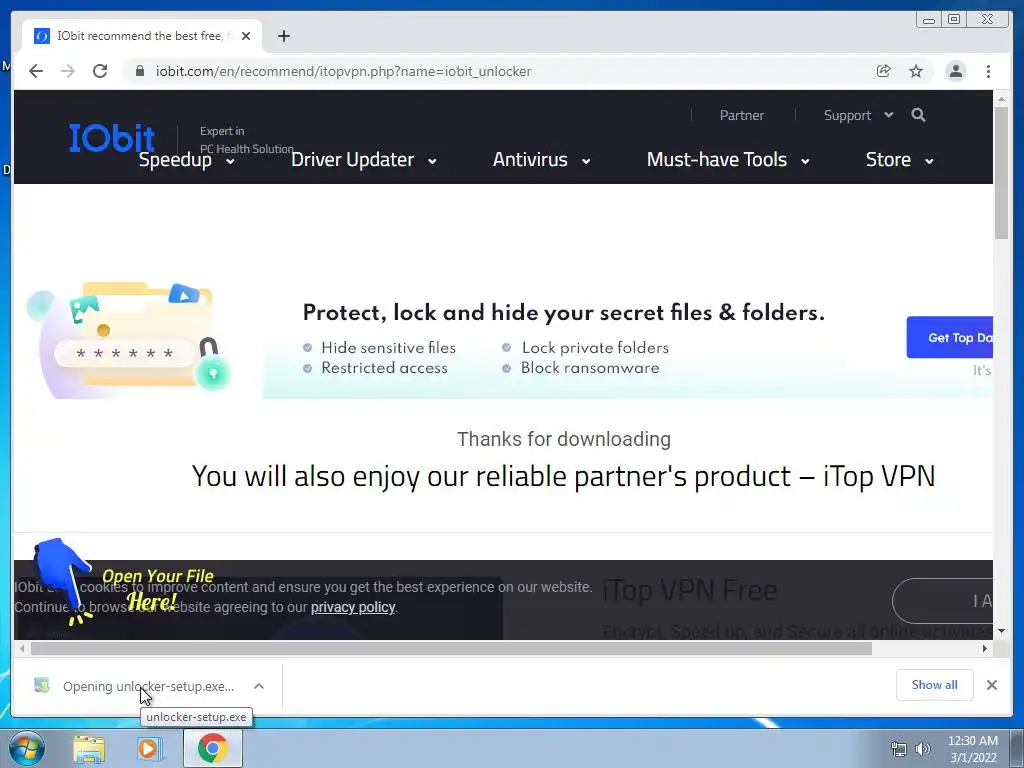Click the Lock private folders bullet
Screen dimensions: 1024x768
coord(595,348)
